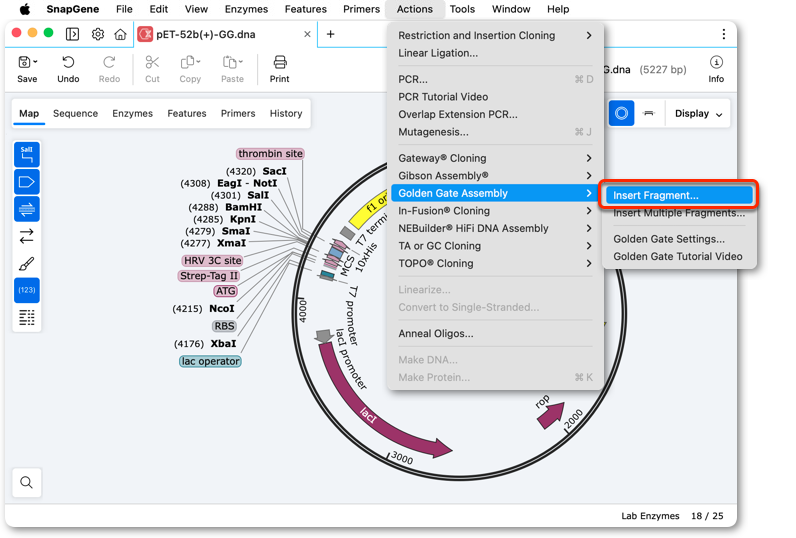Open the Info panel icon
The image size is (796, 538).
716,62
